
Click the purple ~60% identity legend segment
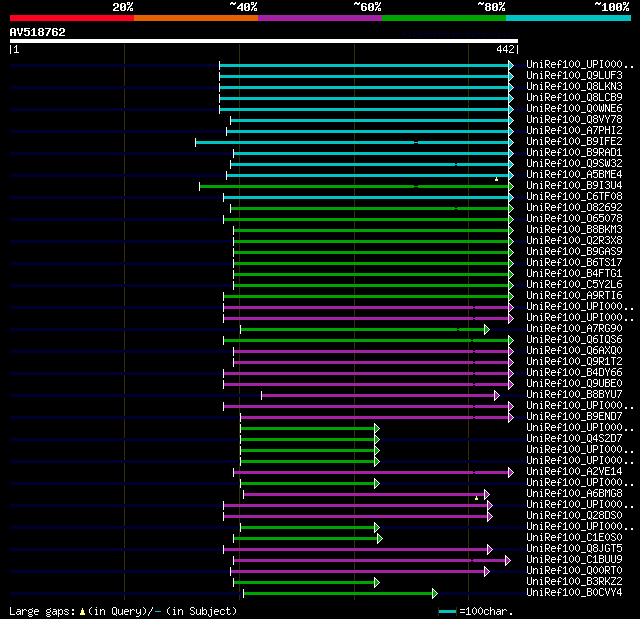[320, 18]
